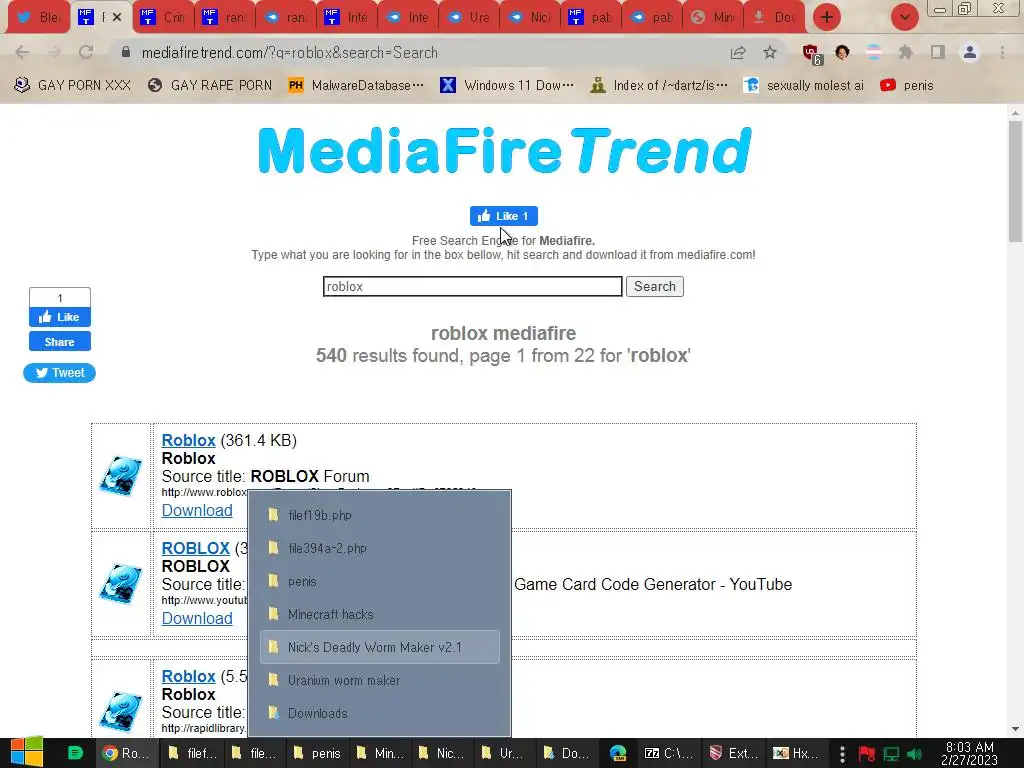Switch to the 'Dov' downloads tab
Screen dimensions: 1024x768
coord(775,18)
